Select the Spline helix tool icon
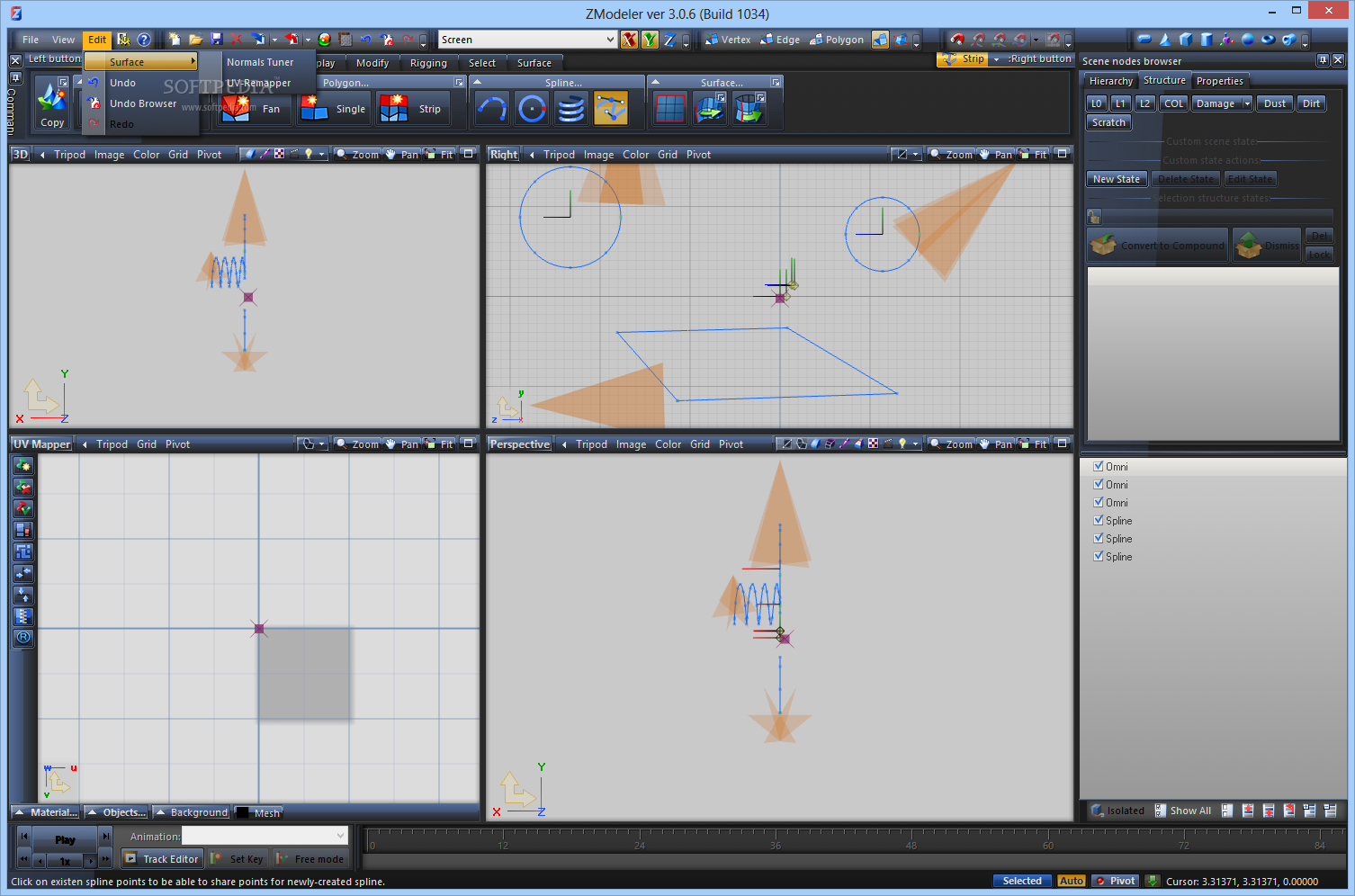 [571, 109]
